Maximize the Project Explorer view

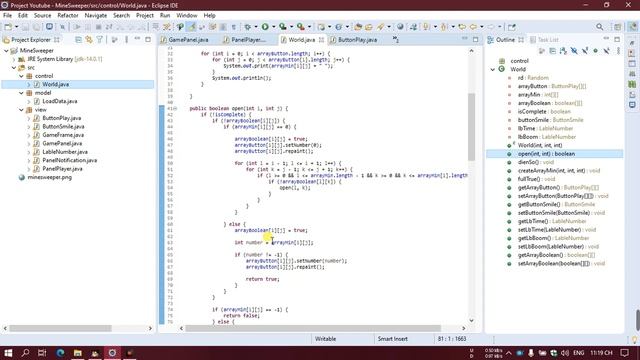tap(148, 39)
